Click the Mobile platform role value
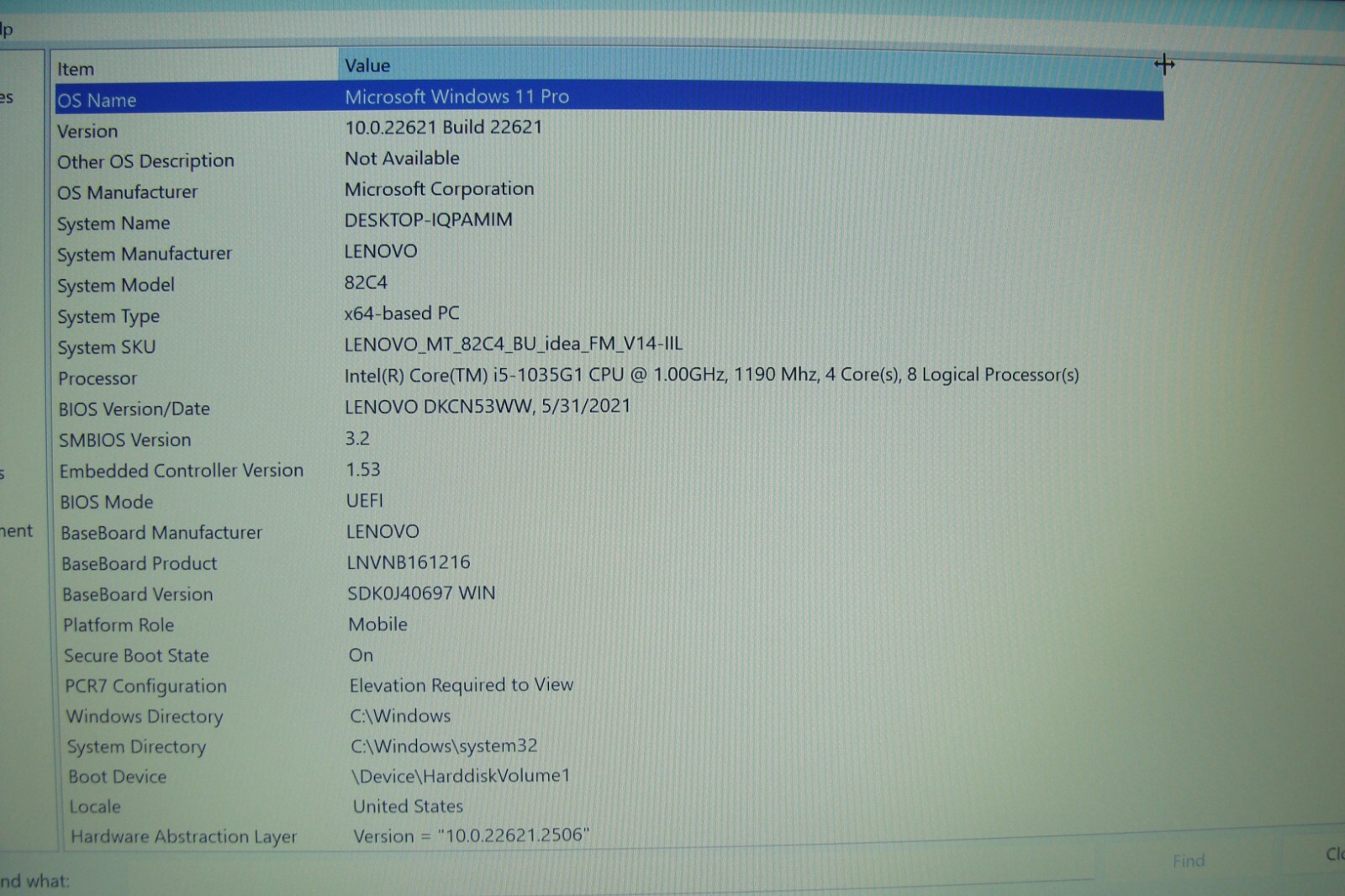The image size is (1345, 896). point(378,624)
